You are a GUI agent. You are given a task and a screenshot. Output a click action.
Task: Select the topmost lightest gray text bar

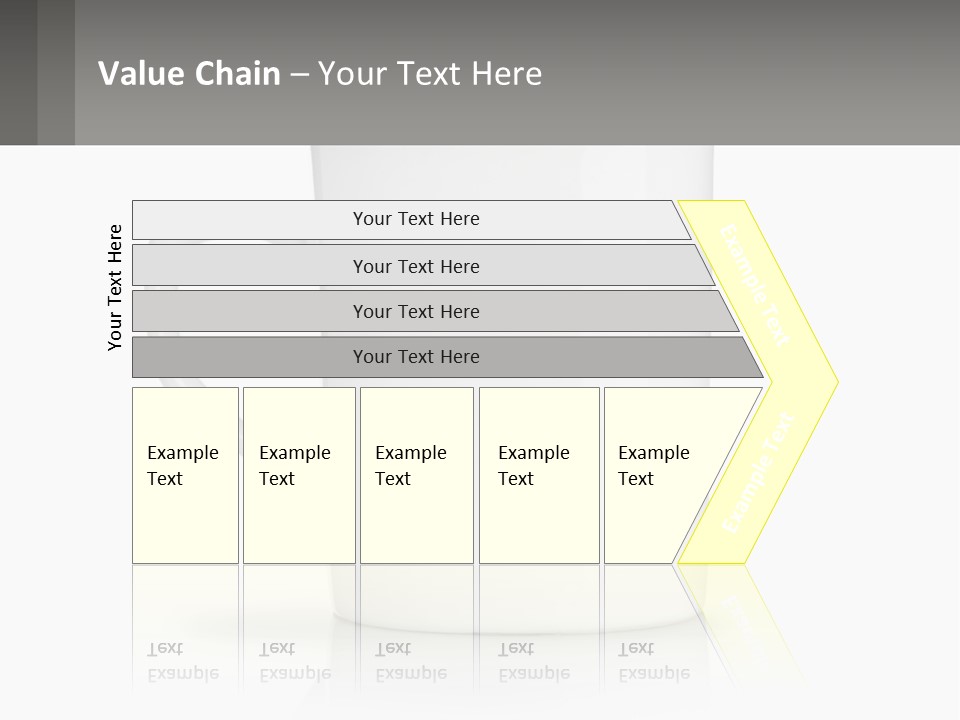pyautogui.click(x=416, y=219)
